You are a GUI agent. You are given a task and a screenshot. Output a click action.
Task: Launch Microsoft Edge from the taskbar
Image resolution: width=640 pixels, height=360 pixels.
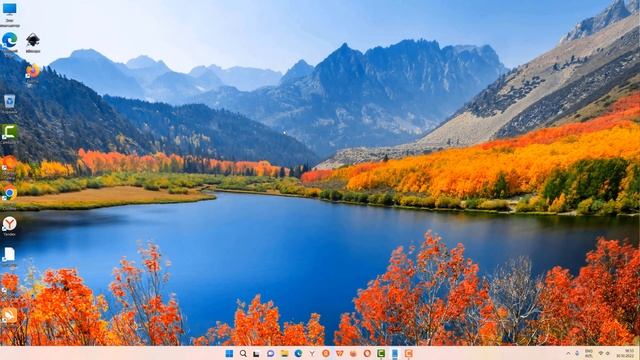298,353
